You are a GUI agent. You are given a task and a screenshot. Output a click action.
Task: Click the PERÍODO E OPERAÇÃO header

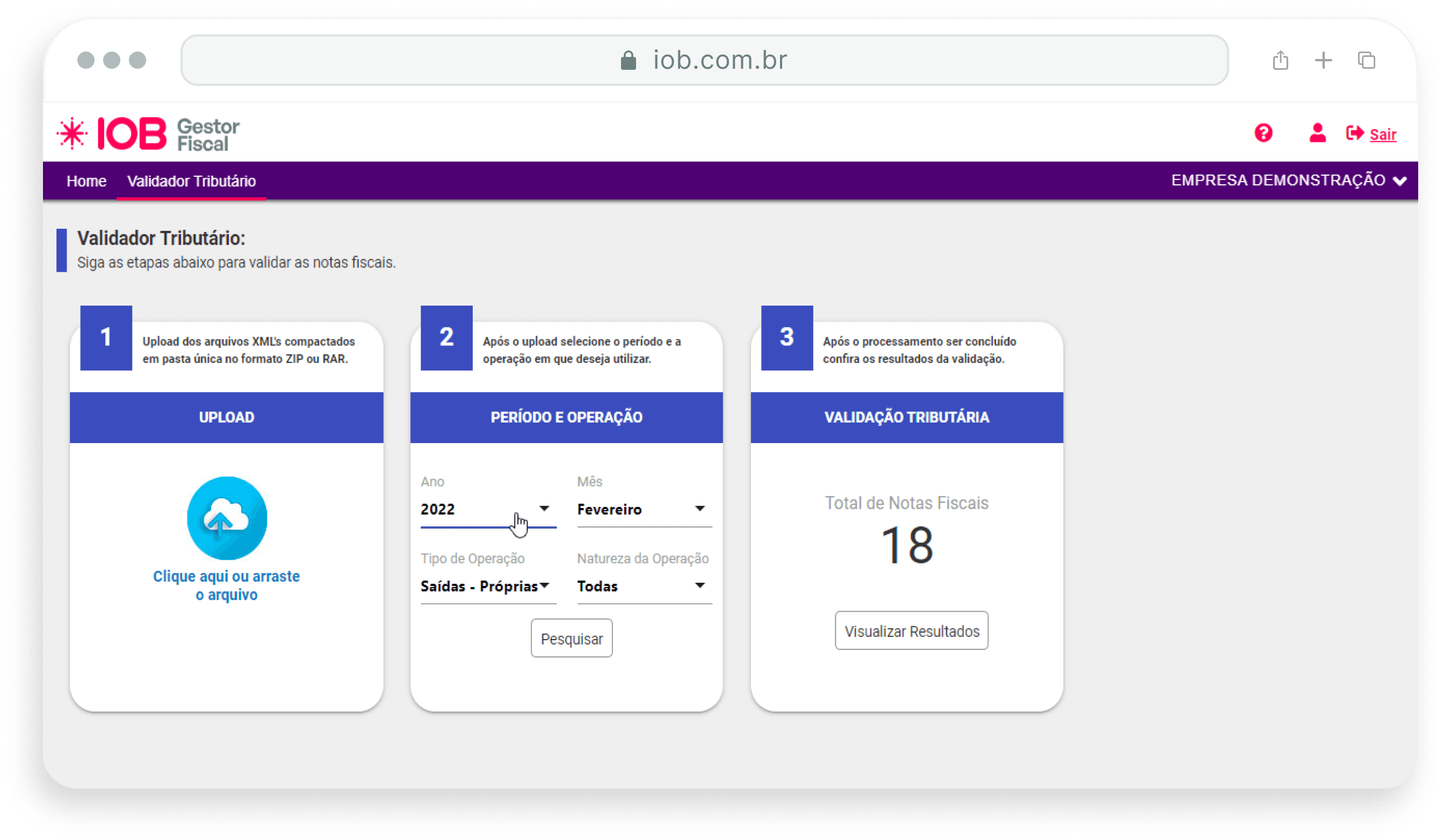pyautogui.click(x=566, y=417)
